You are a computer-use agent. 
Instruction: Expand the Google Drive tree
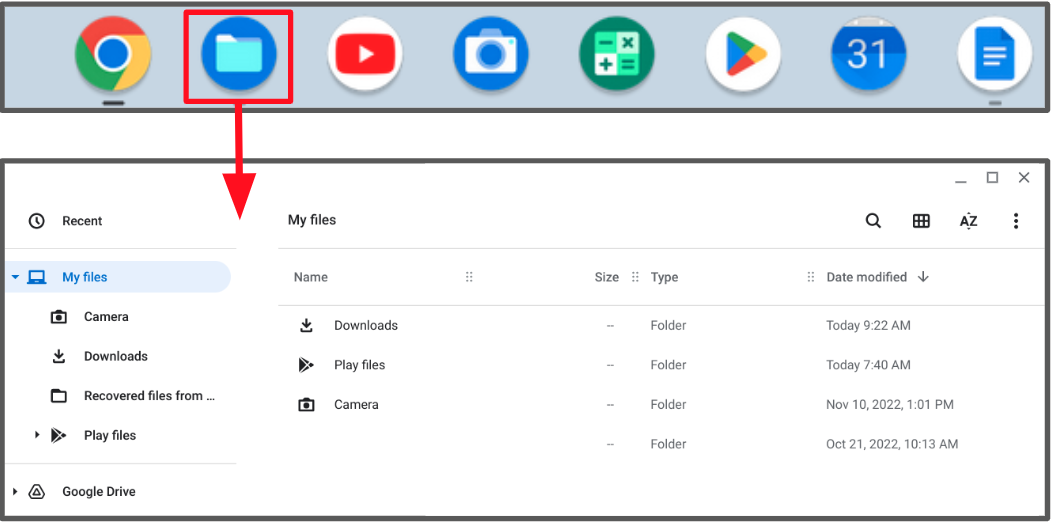pos(15,492)
